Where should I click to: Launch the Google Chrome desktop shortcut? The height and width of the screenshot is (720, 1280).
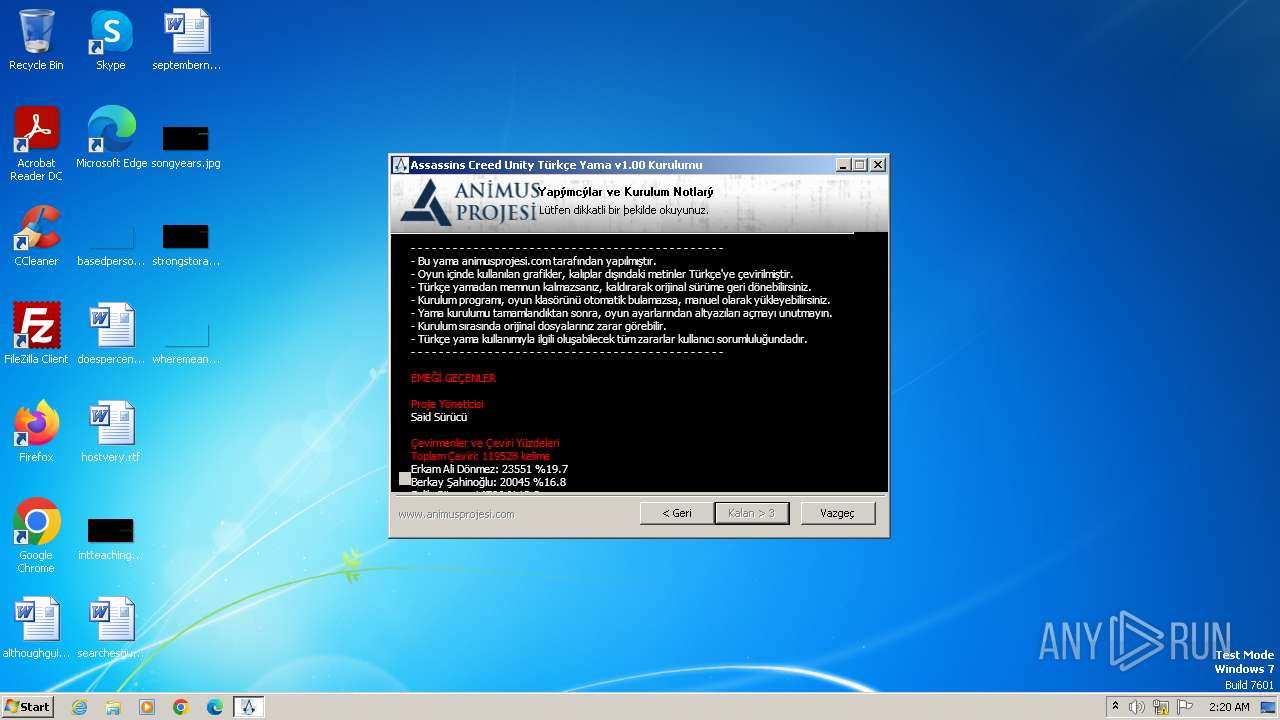coord(36,535)
